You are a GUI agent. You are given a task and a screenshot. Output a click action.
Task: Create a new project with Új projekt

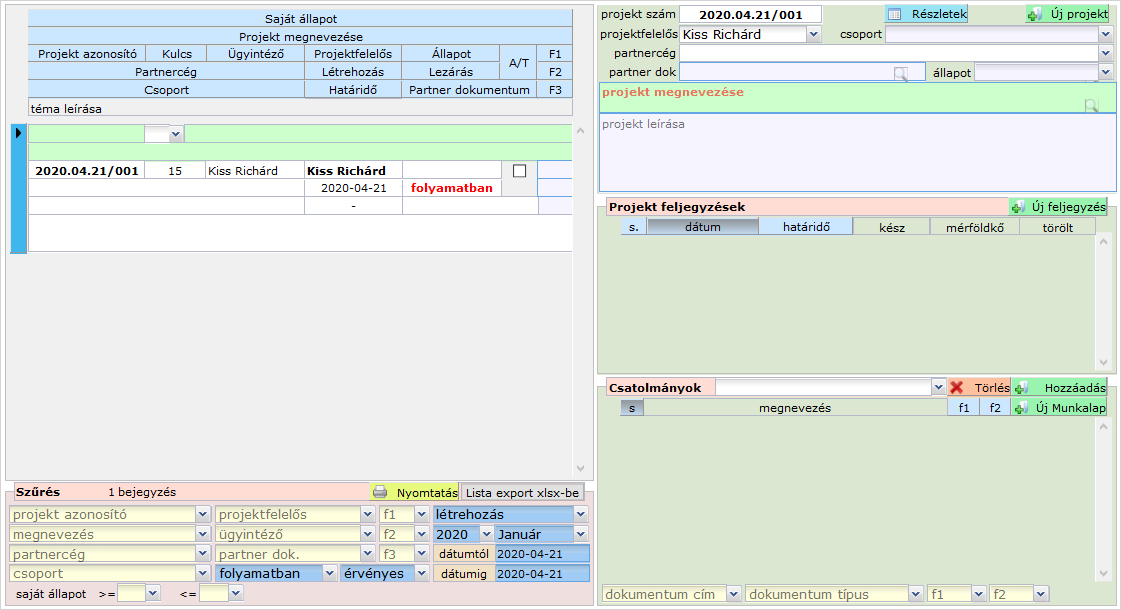tap(1067, 14)
